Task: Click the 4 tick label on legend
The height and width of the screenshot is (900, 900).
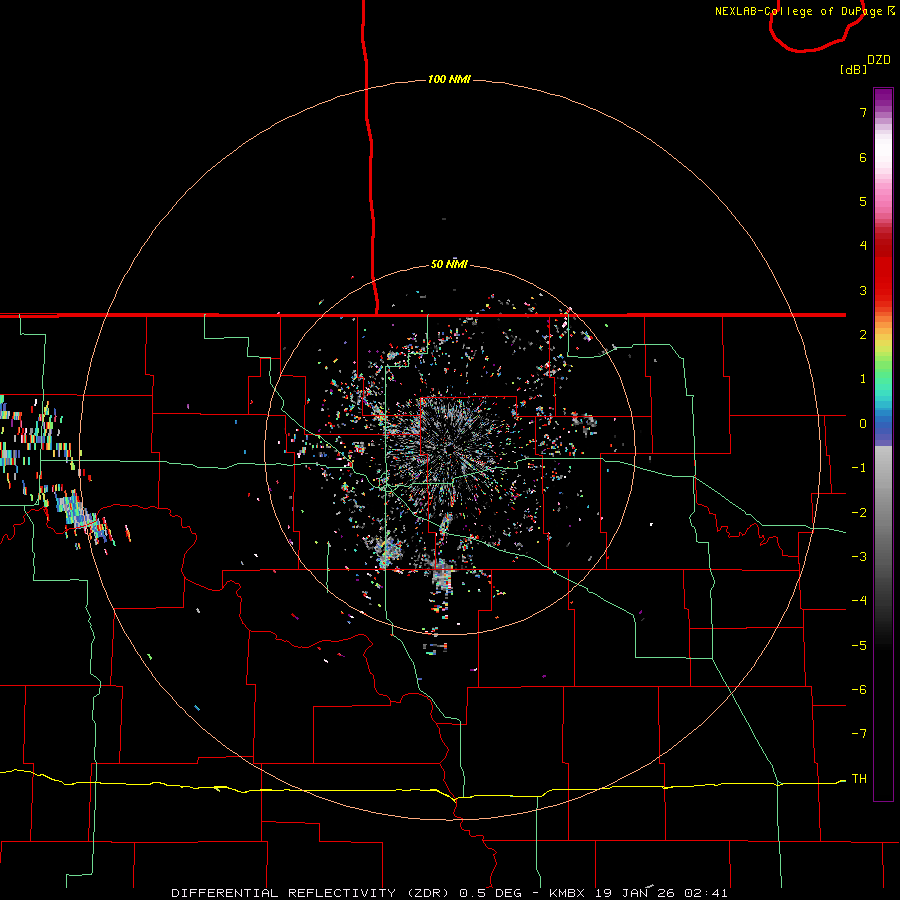Action: point(863,246)
